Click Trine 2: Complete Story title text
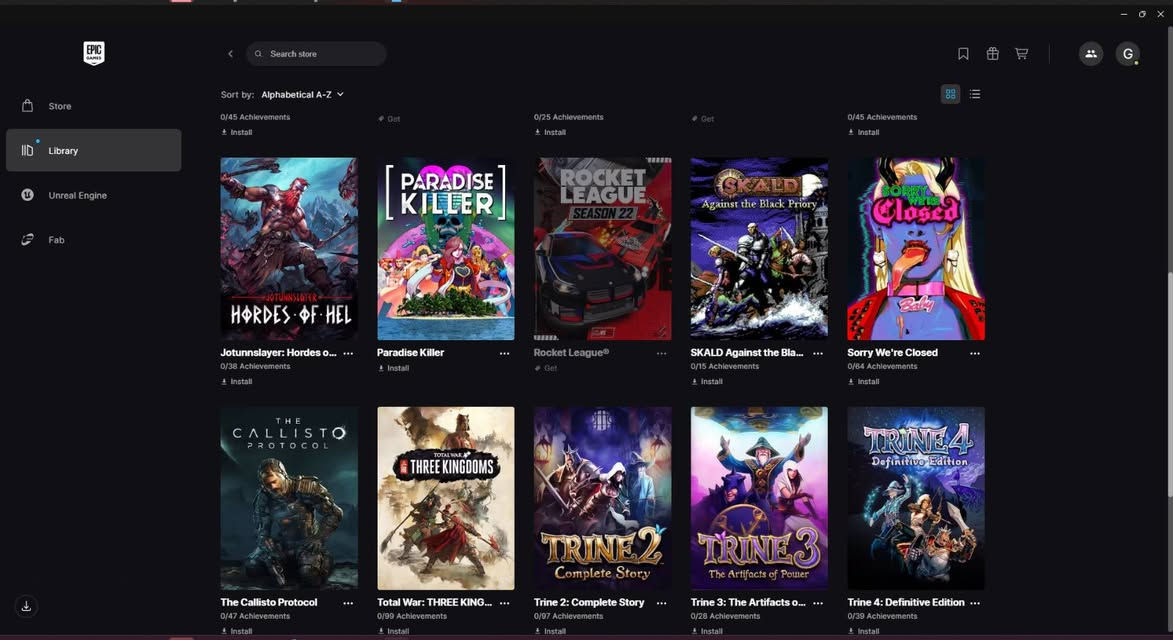Screen dimensions: 1173x640 (x=589, y=602)
